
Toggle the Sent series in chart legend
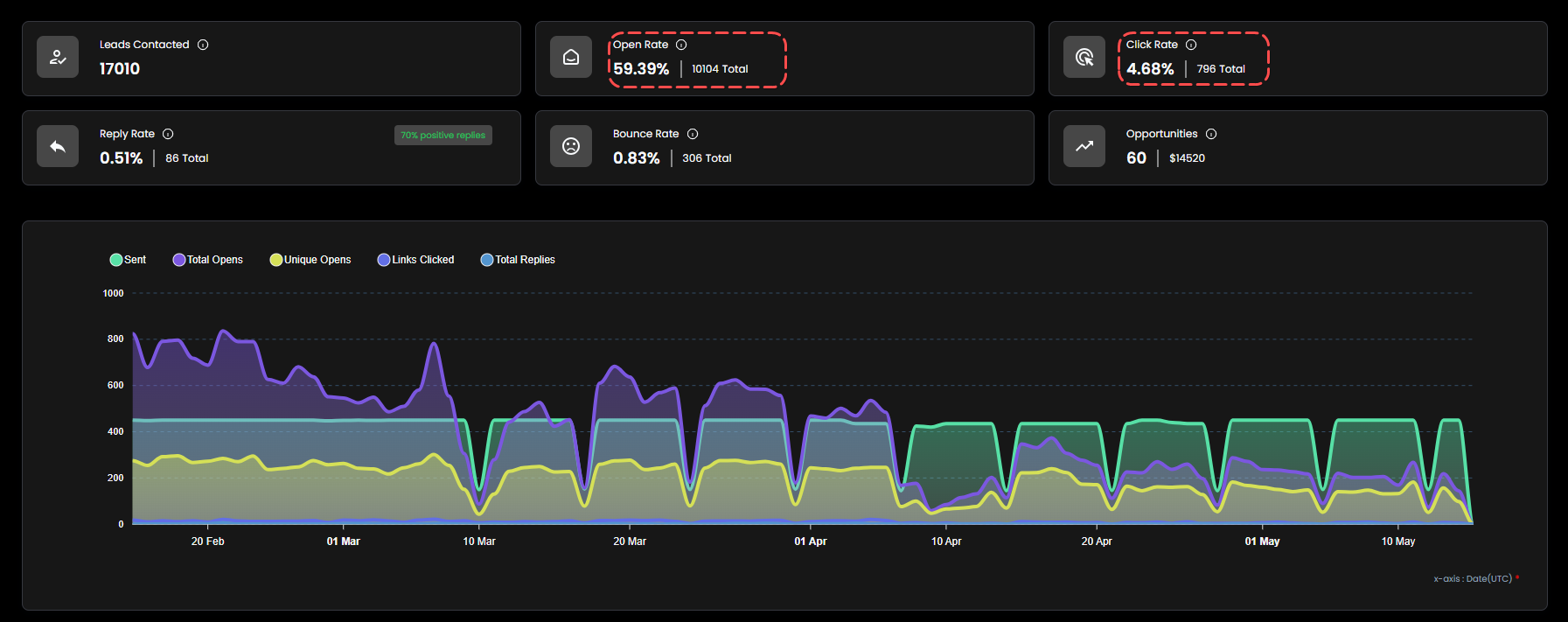pos(128,260)
